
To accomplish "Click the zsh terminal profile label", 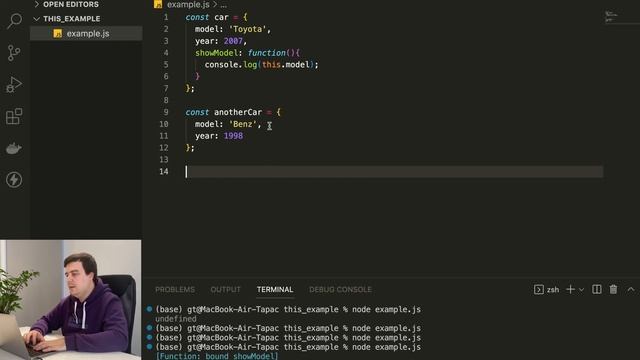I will pos(553,290).
